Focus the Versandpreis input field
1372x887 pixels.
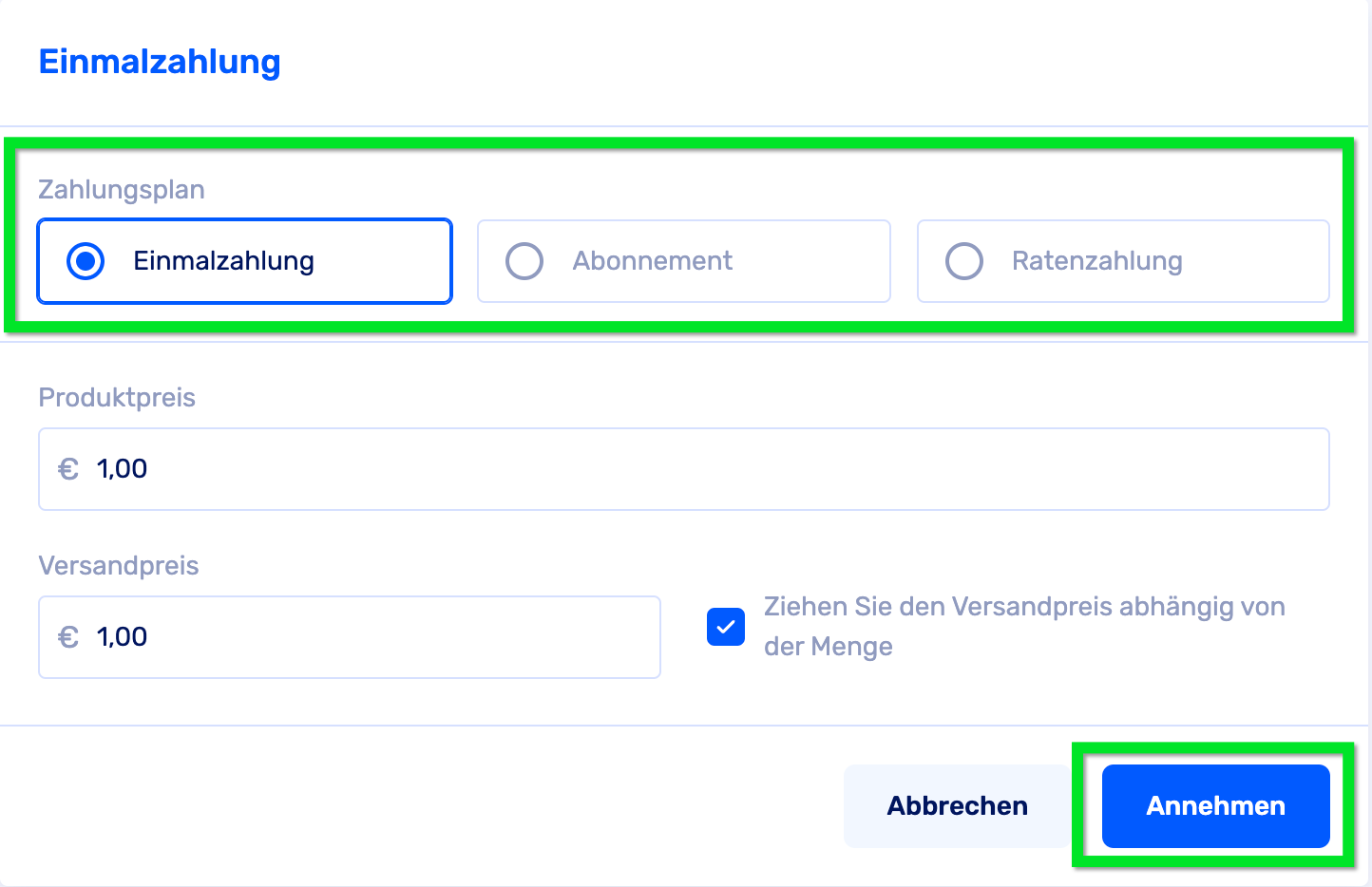[x=380, y=637]
